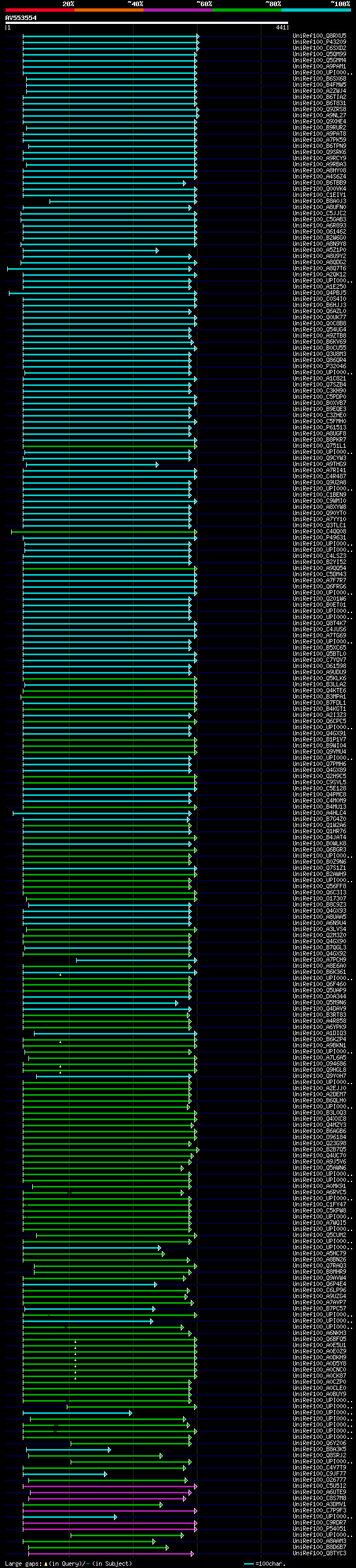Viewport: 356px width, 1568px height.
Task: Select hit label UniRef100_B6TBB9
Action: pyautogui.click(x=319, y=182)
